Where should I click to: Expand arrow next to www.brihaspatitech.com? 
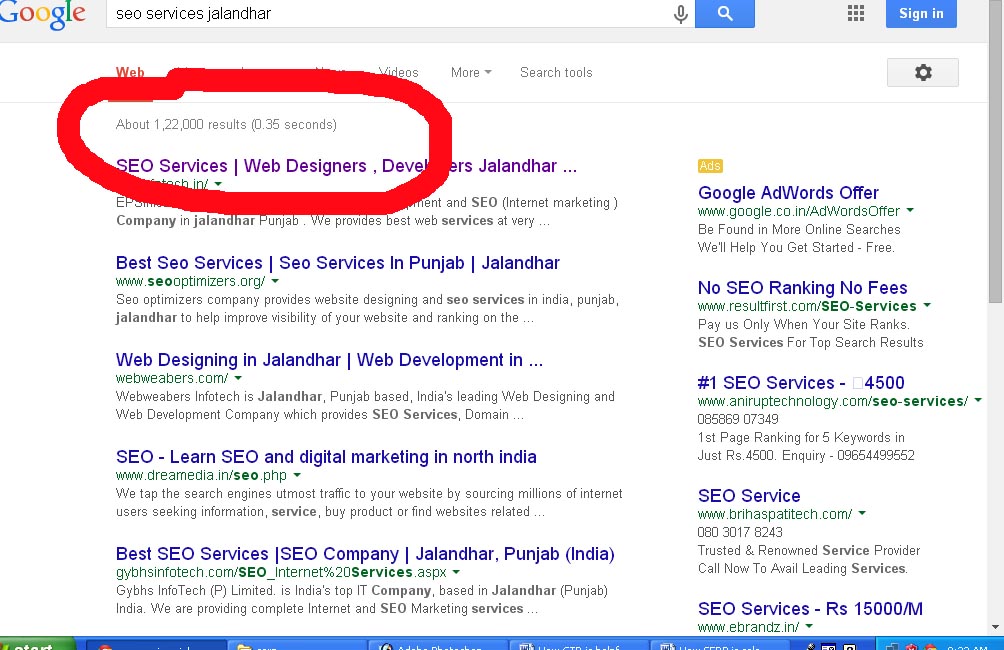(862, 513)
